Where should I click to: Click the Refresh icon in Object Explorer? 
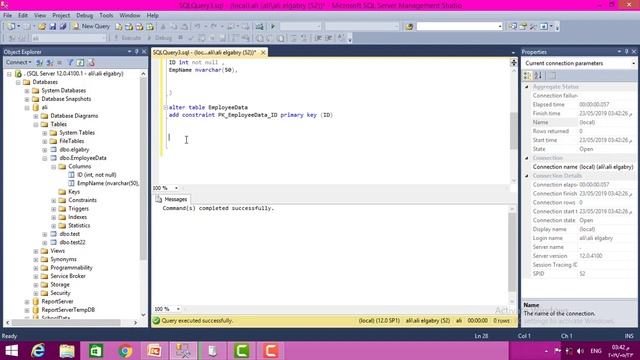[80, 62]
